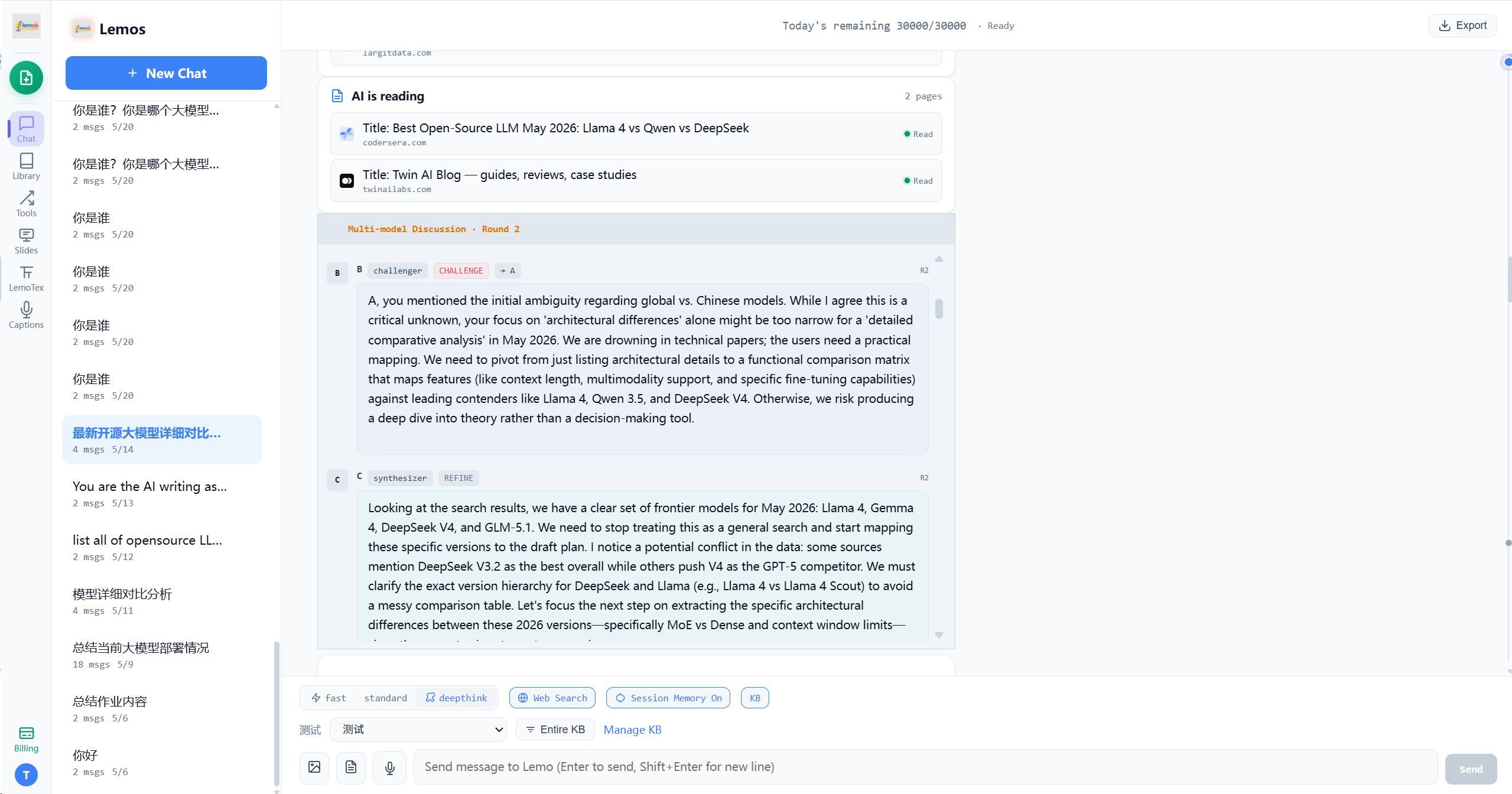1512x794 pixels.
Task: Open Billing from the sidebar
Action: click(26, 739)
